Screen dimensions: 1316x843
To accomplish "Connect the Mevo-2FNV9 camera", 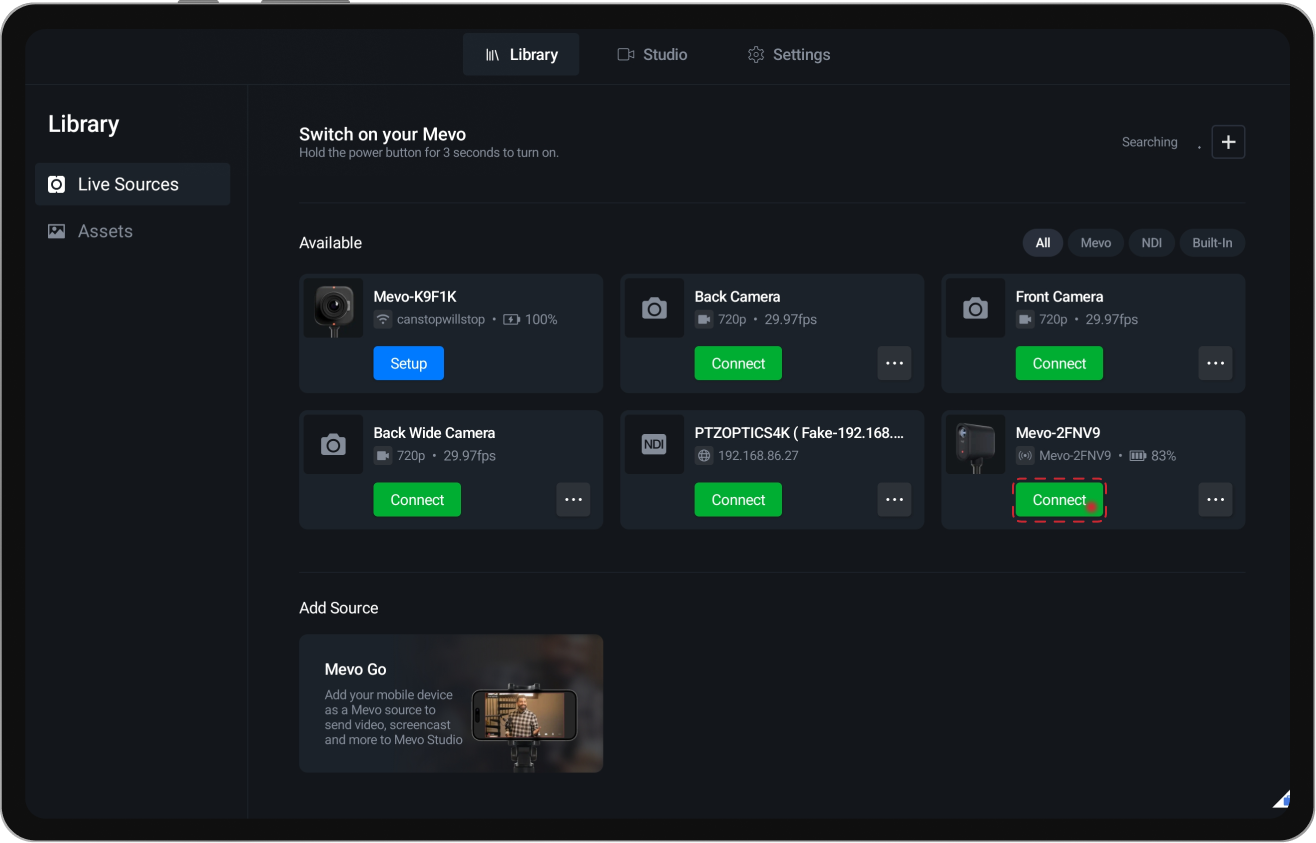I will [x=1059, y=499].
